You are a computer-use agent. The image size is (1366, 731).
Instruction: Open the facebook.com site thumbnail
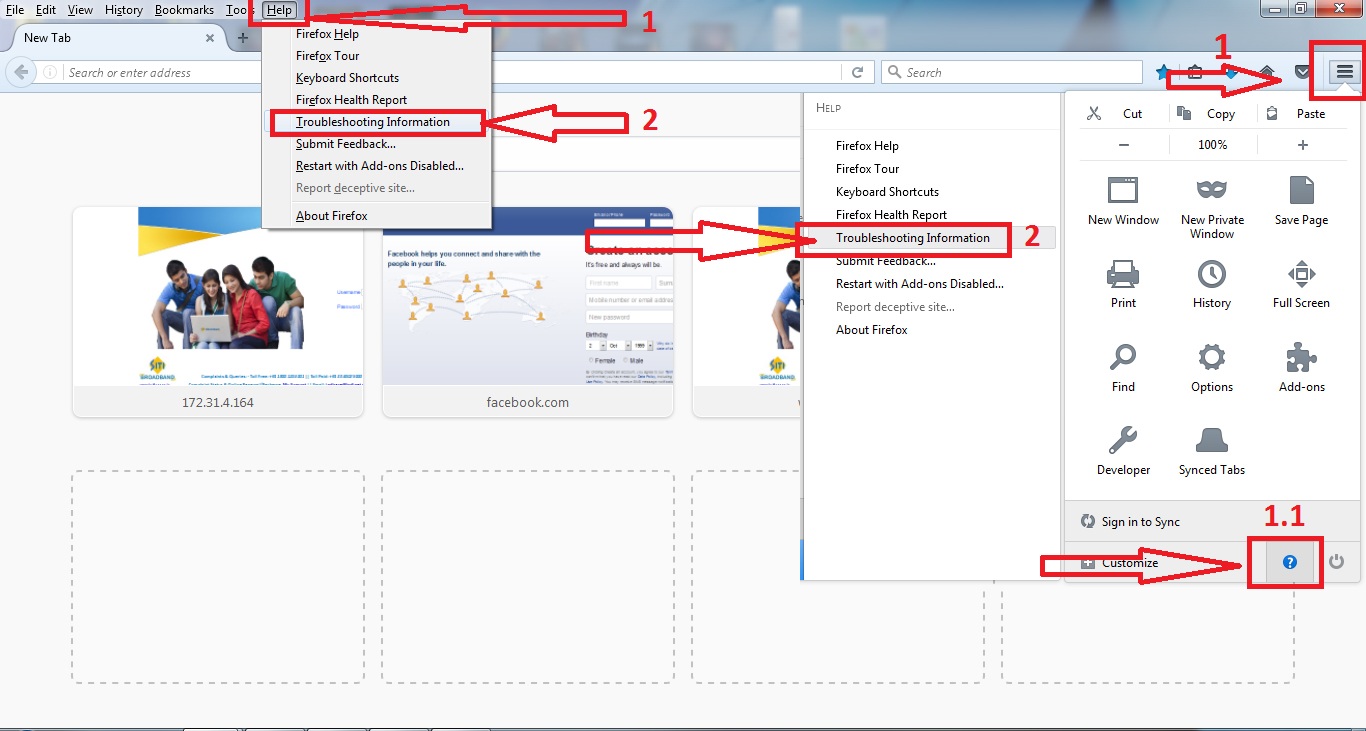527,311
